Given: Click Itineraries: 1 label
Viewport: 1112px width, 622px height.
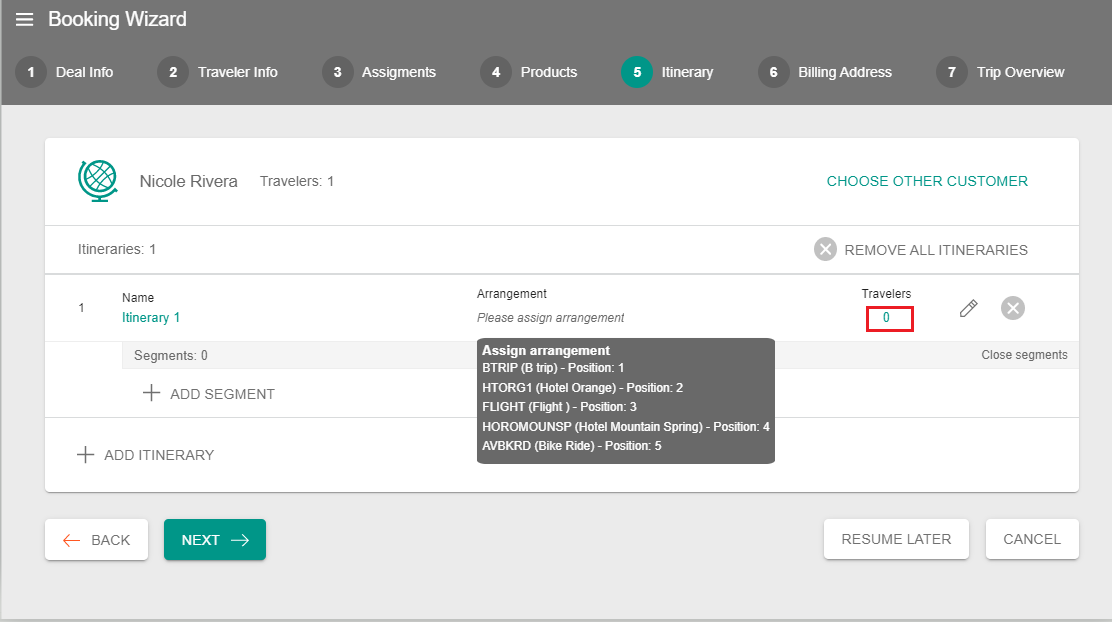Looking at the screenshot, I should [117, 249].
